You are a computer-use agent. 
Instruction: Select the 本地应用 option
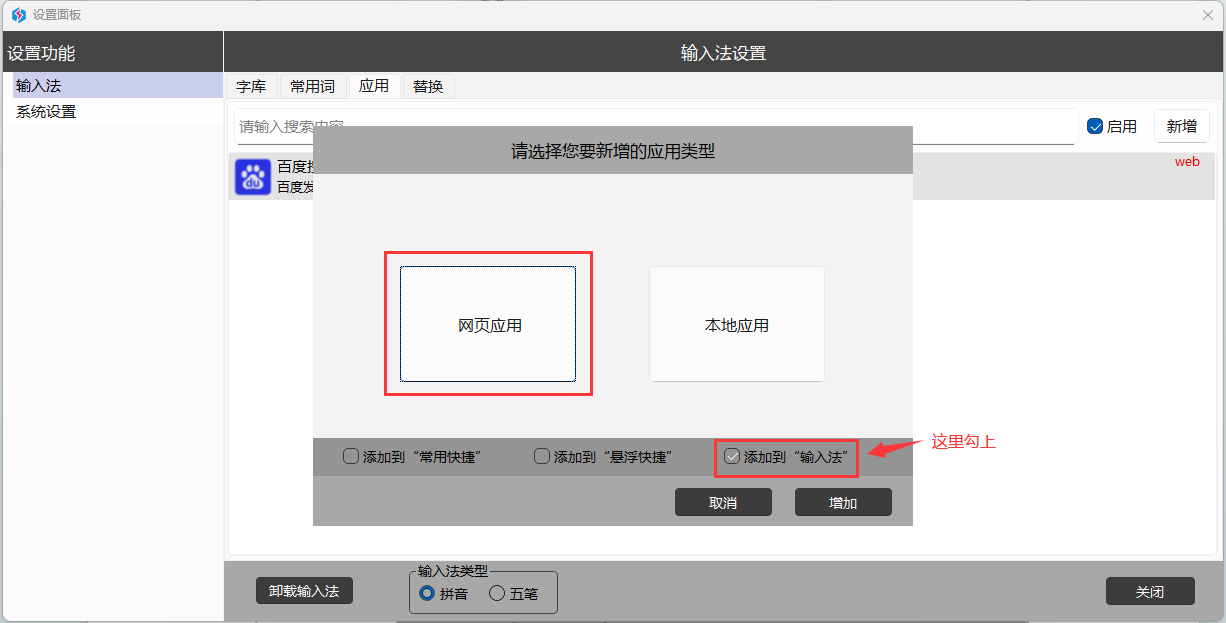[x=736, y=324]
